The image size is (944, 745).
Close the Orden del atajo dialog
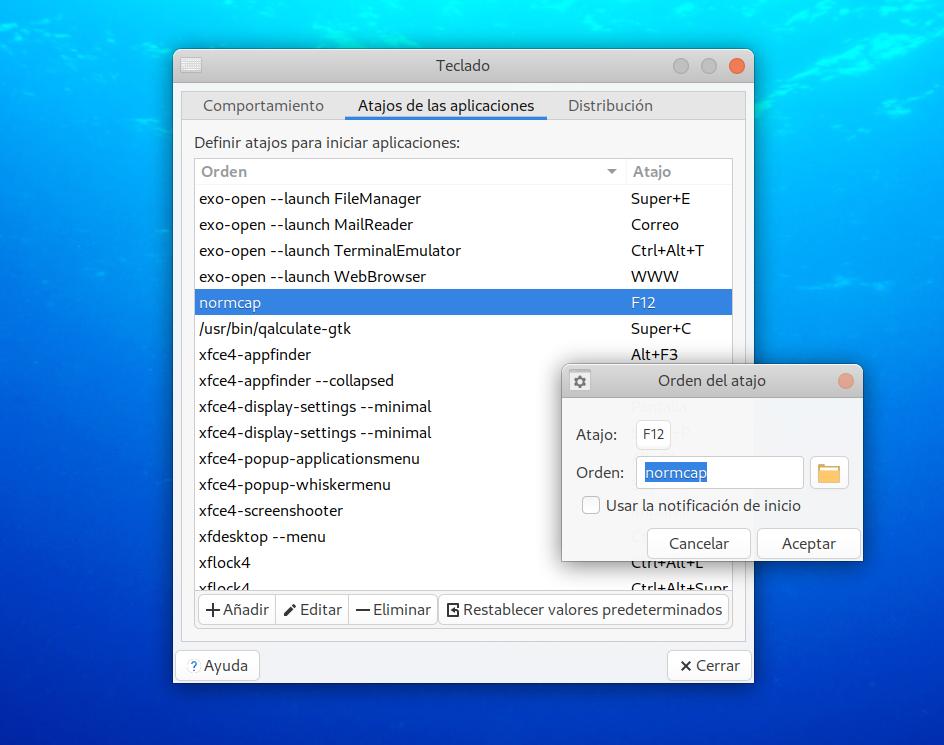845,381
